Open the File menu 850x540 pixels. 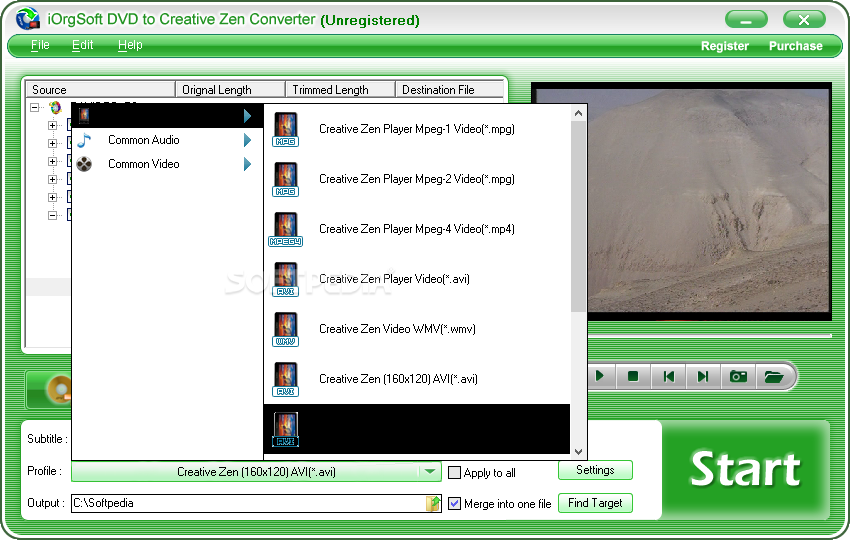coord(40,45)
